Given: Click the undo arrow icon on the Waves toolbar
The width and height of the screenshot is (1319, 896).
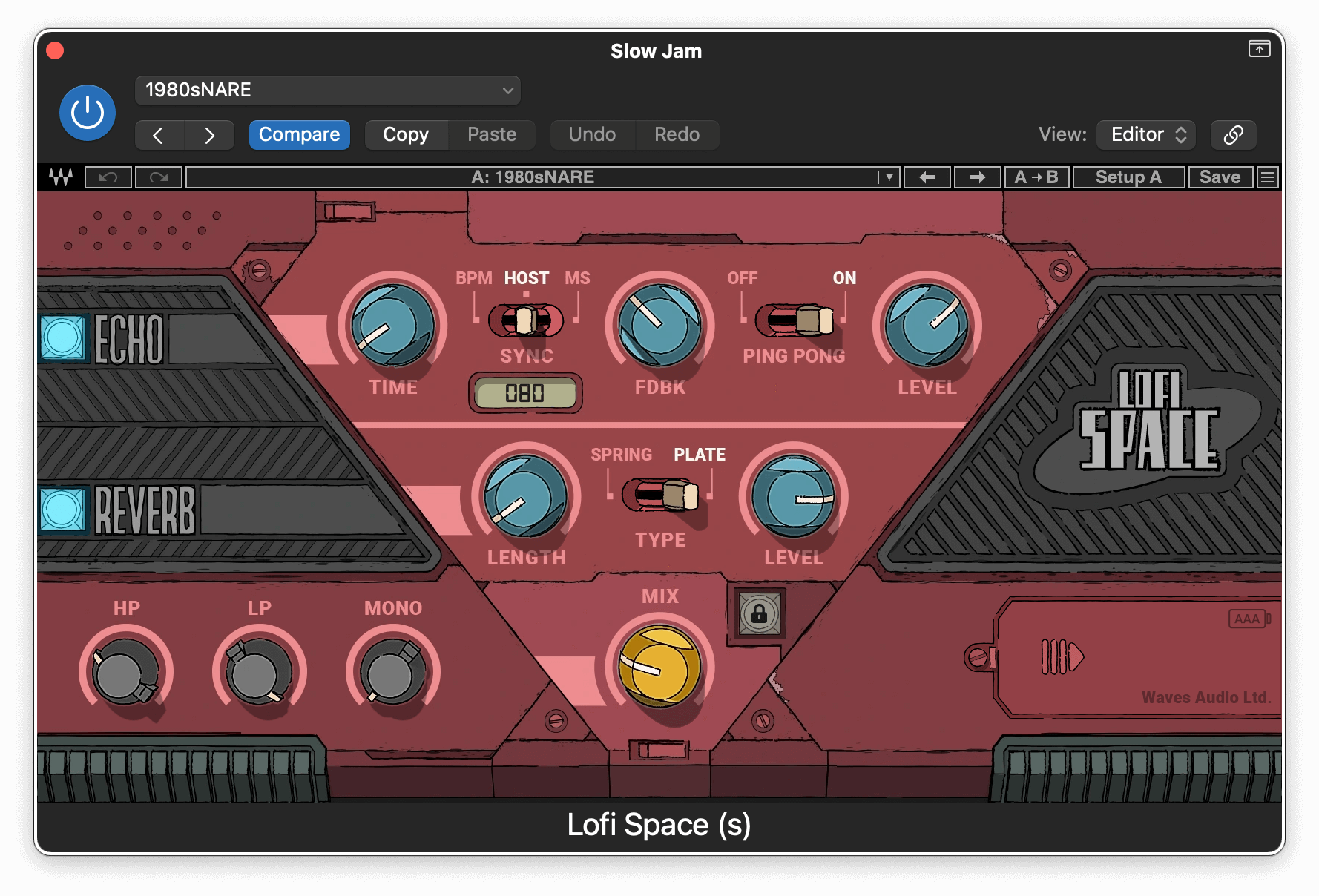Looking at the screenshot, I should click(x=108, y=177).
